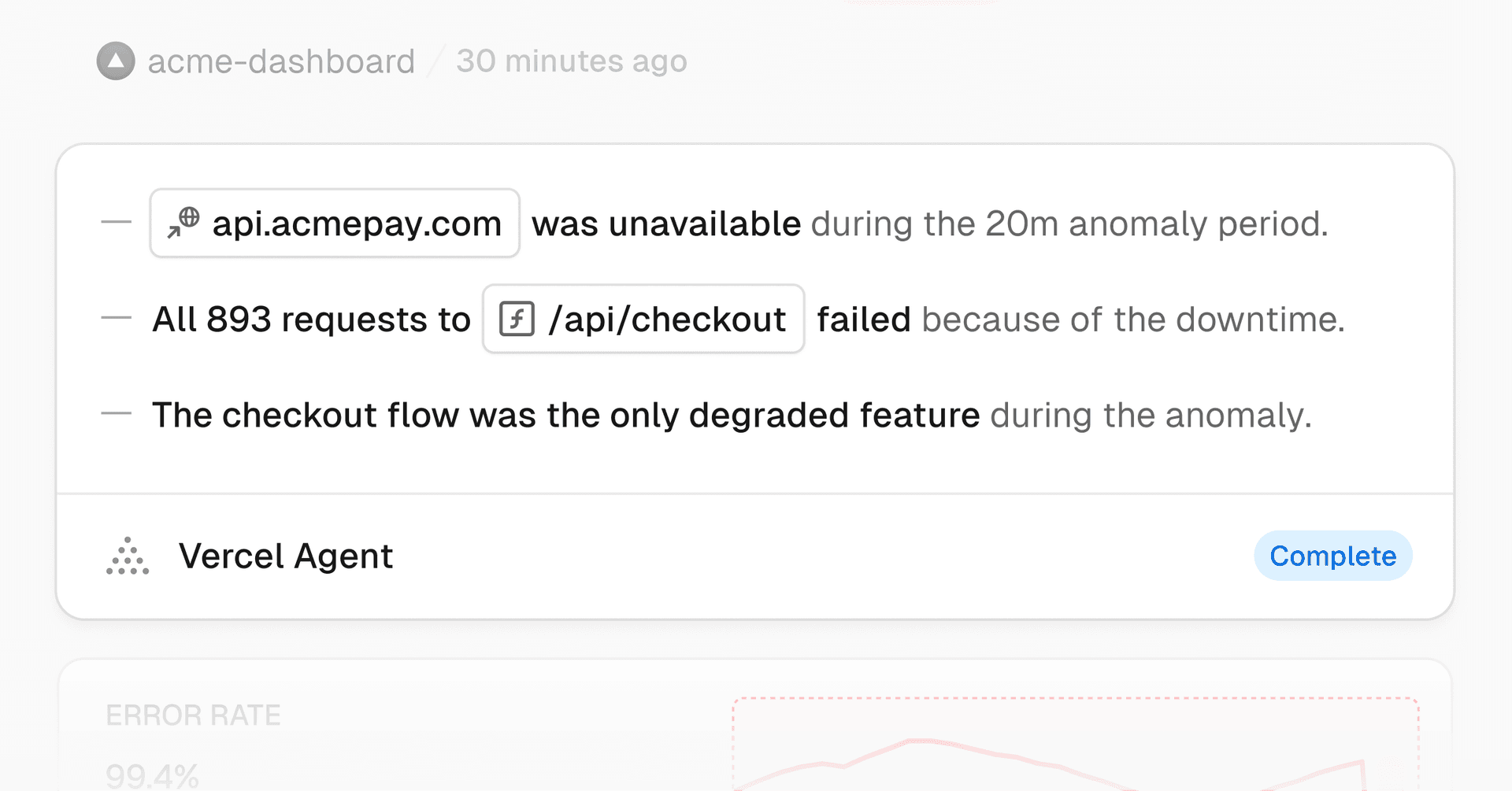Click the Vercel triangle project logo
Image resolution: width=1512 pixels, height=791 pixels.
[116, 61]
